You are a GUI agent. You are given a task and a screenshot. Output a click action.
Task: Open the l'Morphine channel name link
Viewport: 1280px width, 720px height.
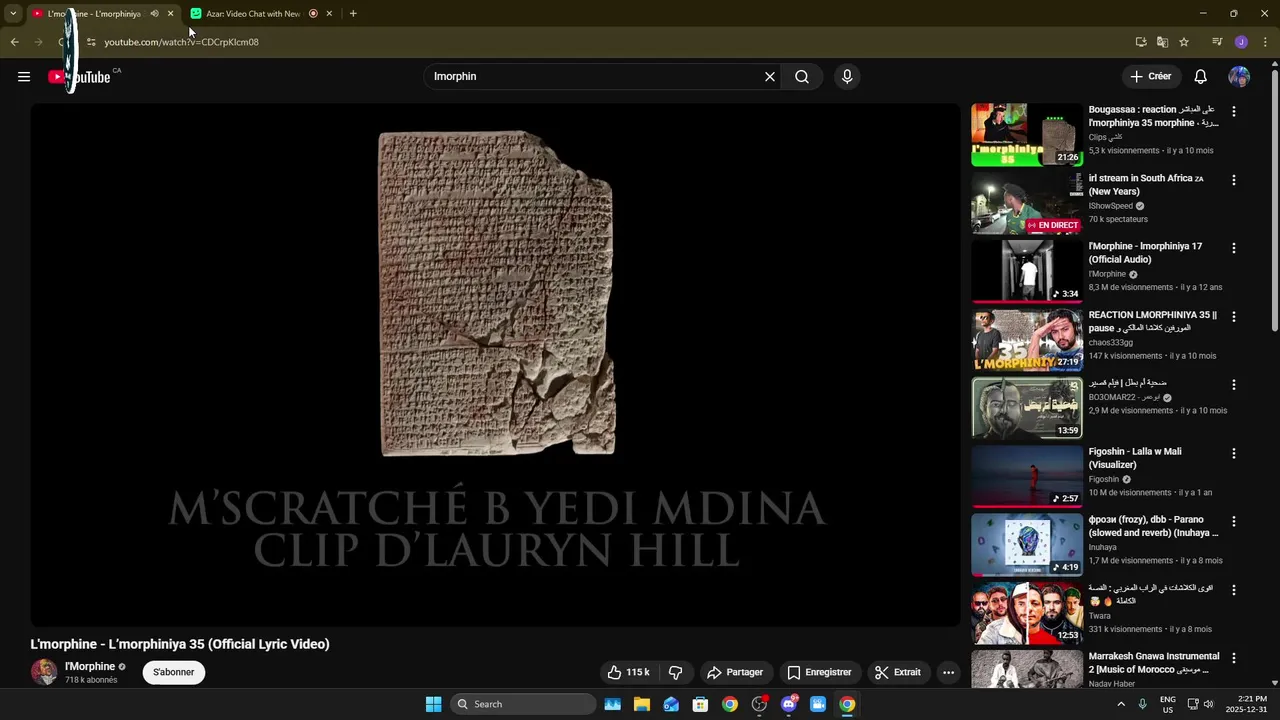click(90, 666)
